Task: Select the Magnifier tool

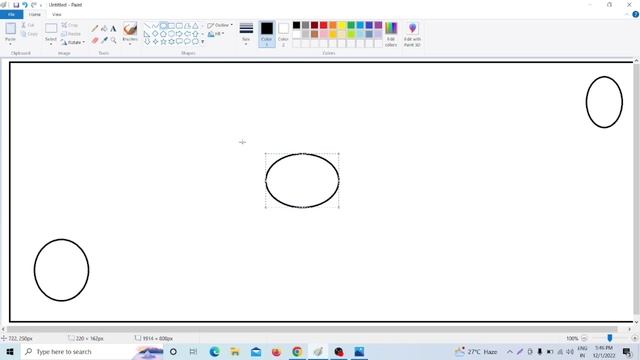Action: (113, 40)
